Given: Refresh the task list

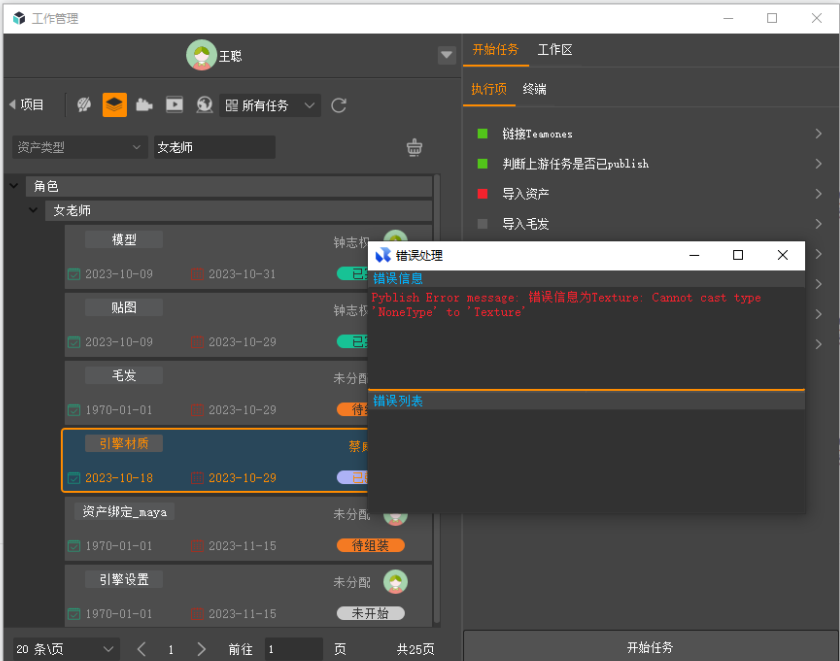Looking at the screenshot, I should [x=339, y=105].
